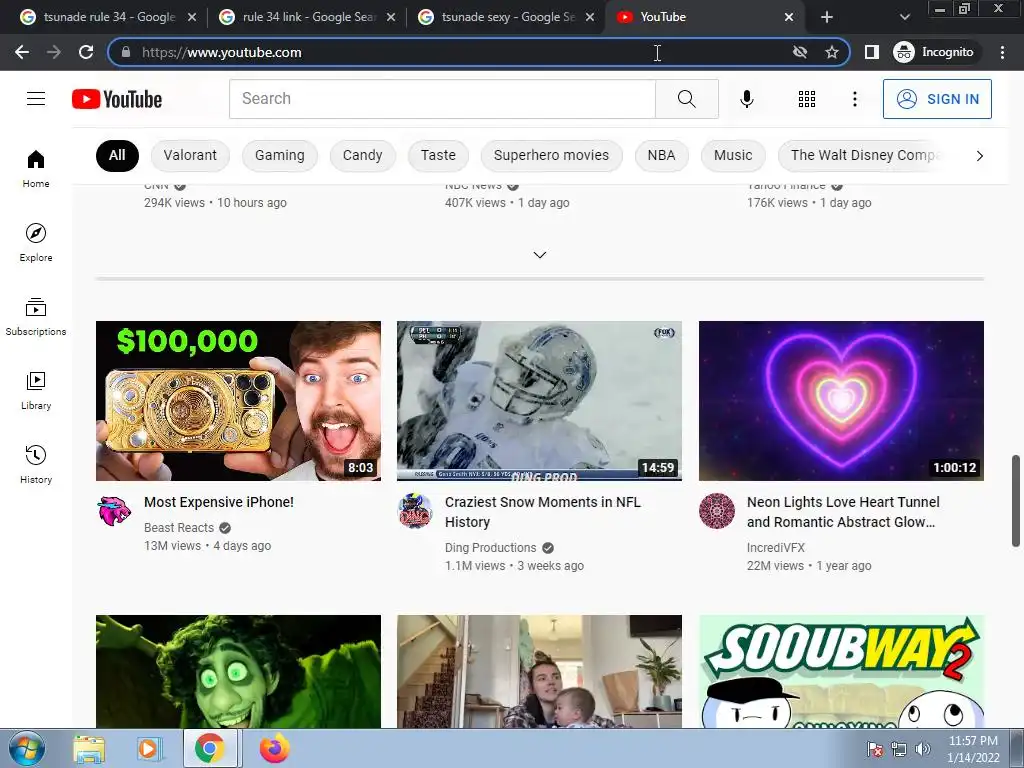Select the Superhero movies chip
Screen dimensions: 1024x768
551,155
